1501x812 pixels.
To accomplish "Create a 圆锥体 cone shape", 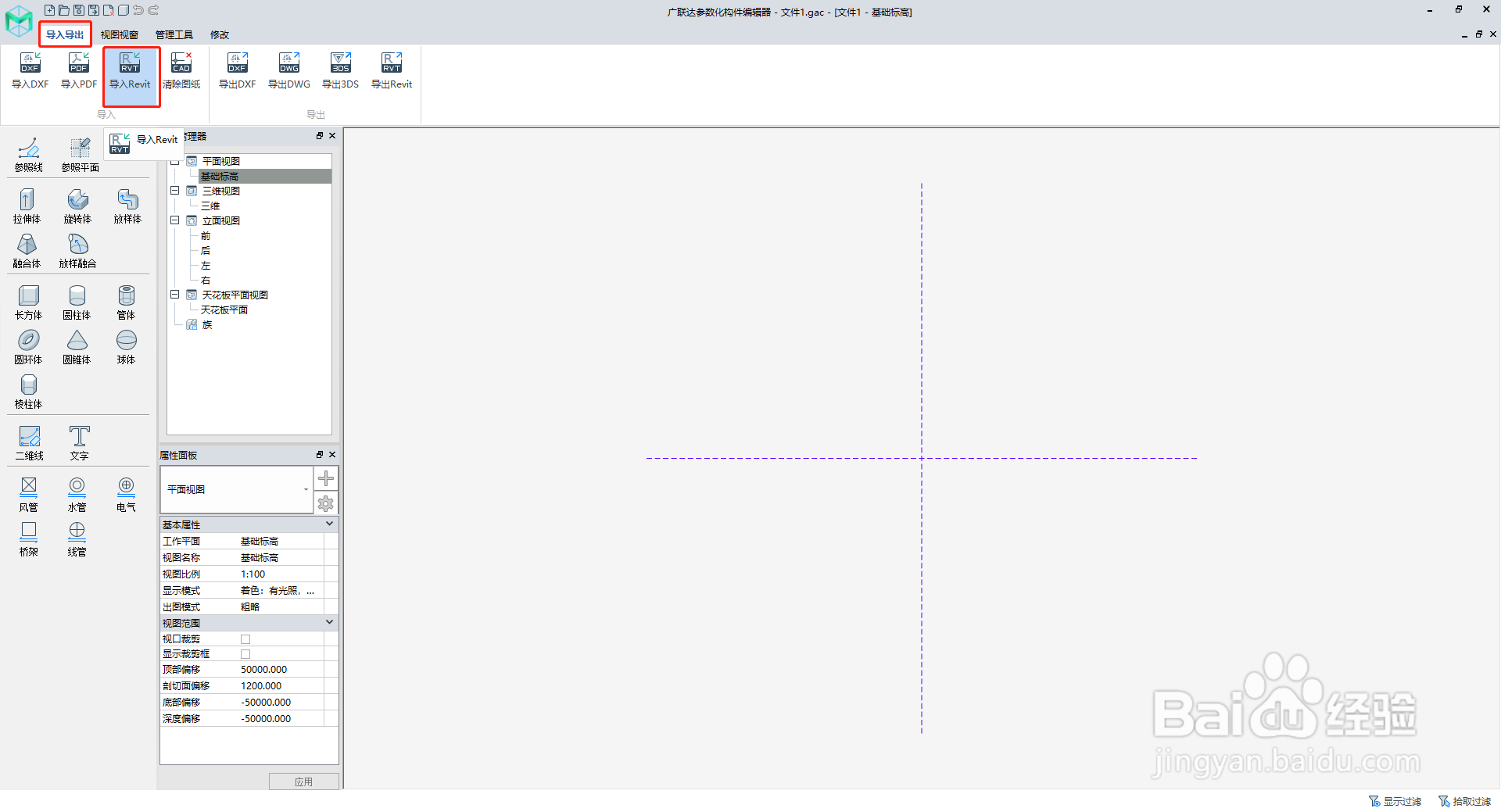I will (x=77, y=347).
